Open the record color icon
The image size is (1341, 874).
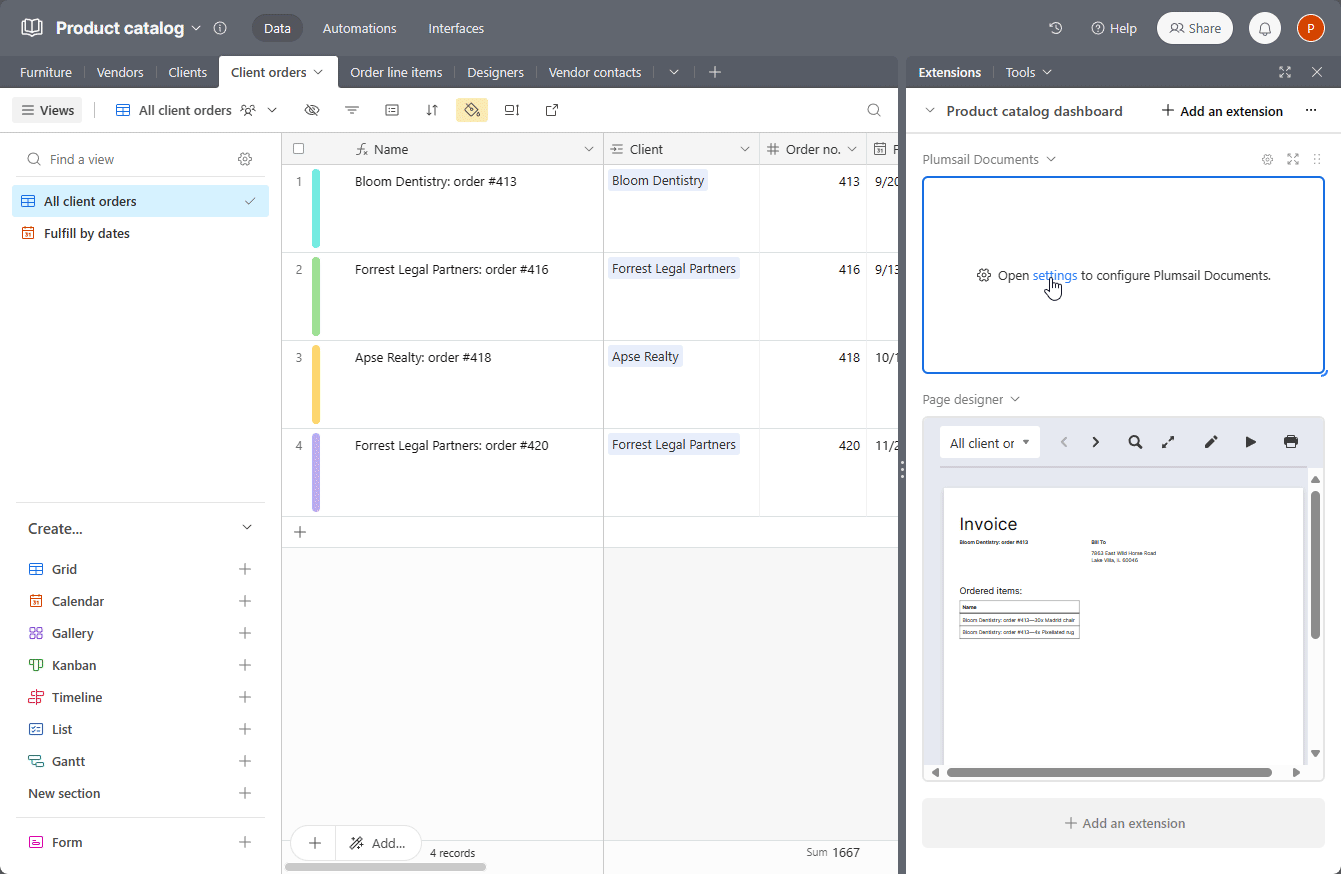(x=472, y=110)
